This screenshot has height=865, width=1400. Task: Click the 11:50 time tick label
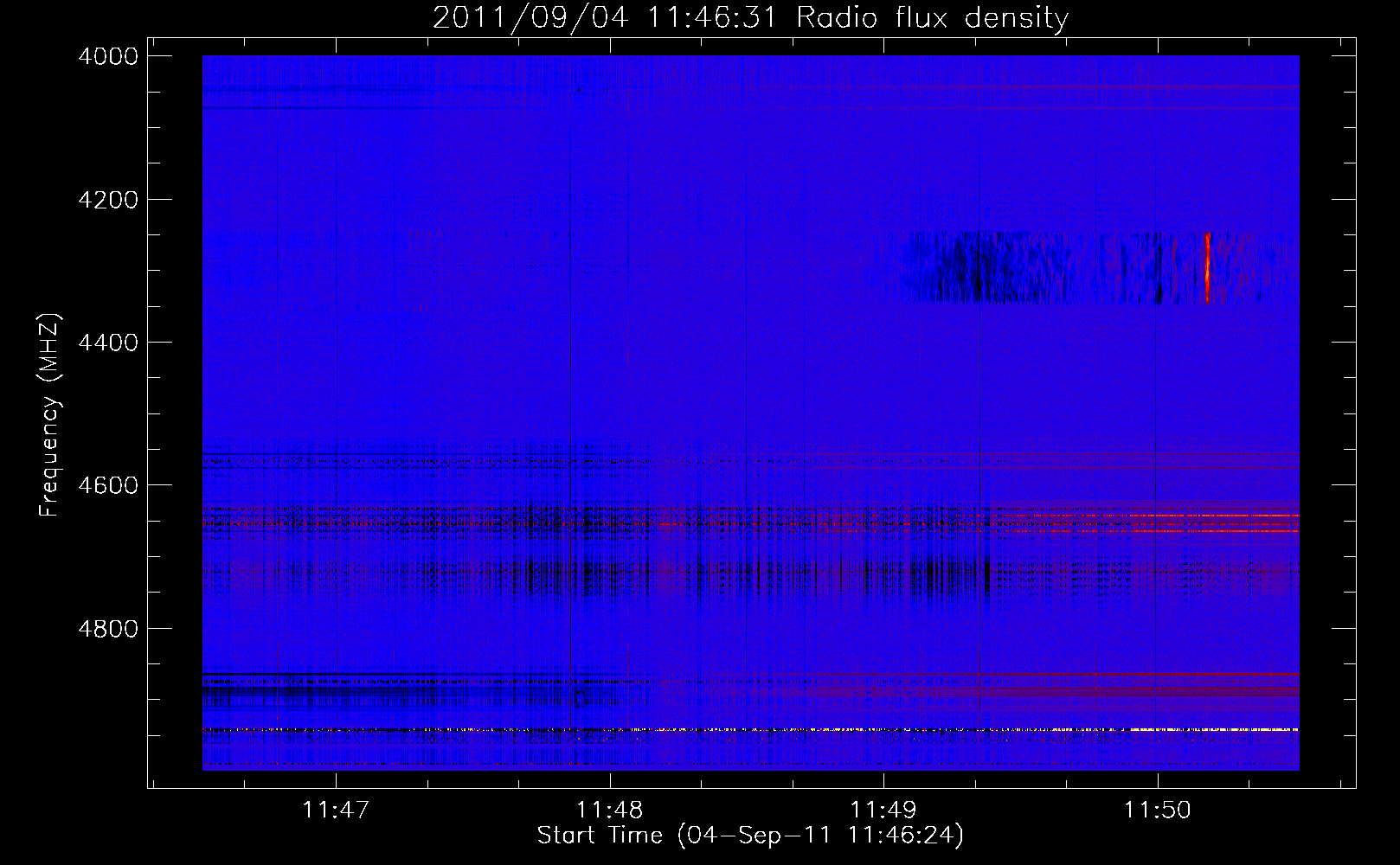(x=1158, y=810)
